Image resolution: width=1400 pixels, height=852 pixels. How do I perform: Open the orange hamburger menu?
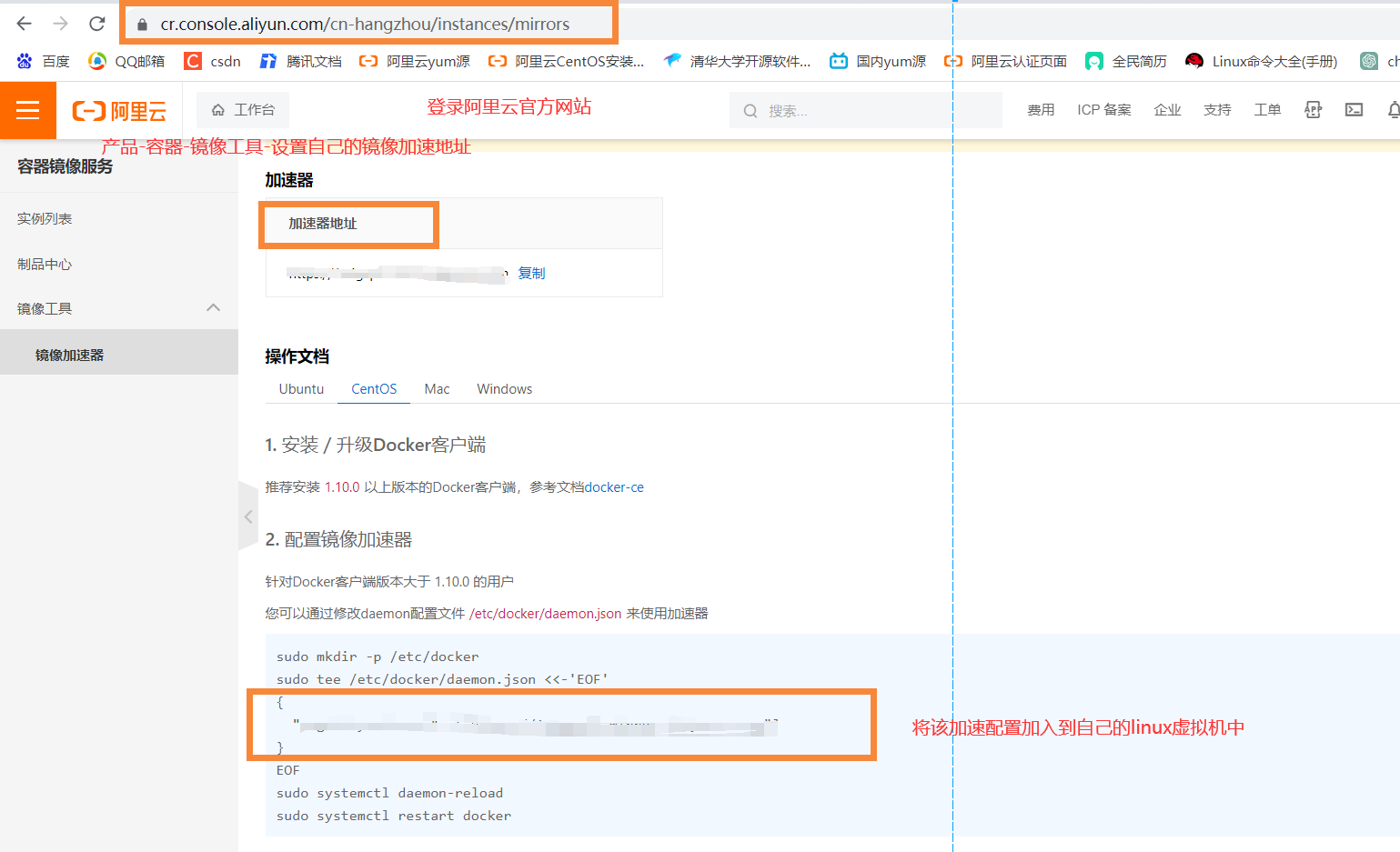[28, 110]
